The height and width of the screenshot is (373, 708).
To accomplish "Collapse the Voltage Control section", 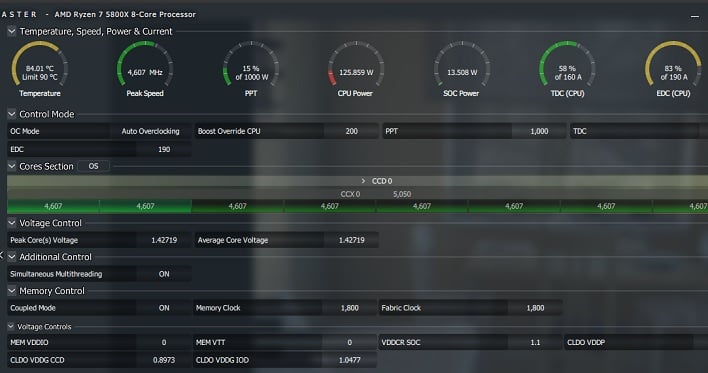I will [12, 223].
